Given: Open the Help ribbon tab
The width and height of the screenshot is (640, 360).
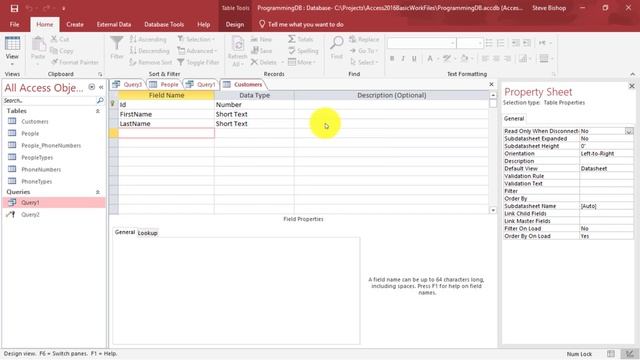Looking at the screenshot, I should pyautogui.click(x=204, y=24).
